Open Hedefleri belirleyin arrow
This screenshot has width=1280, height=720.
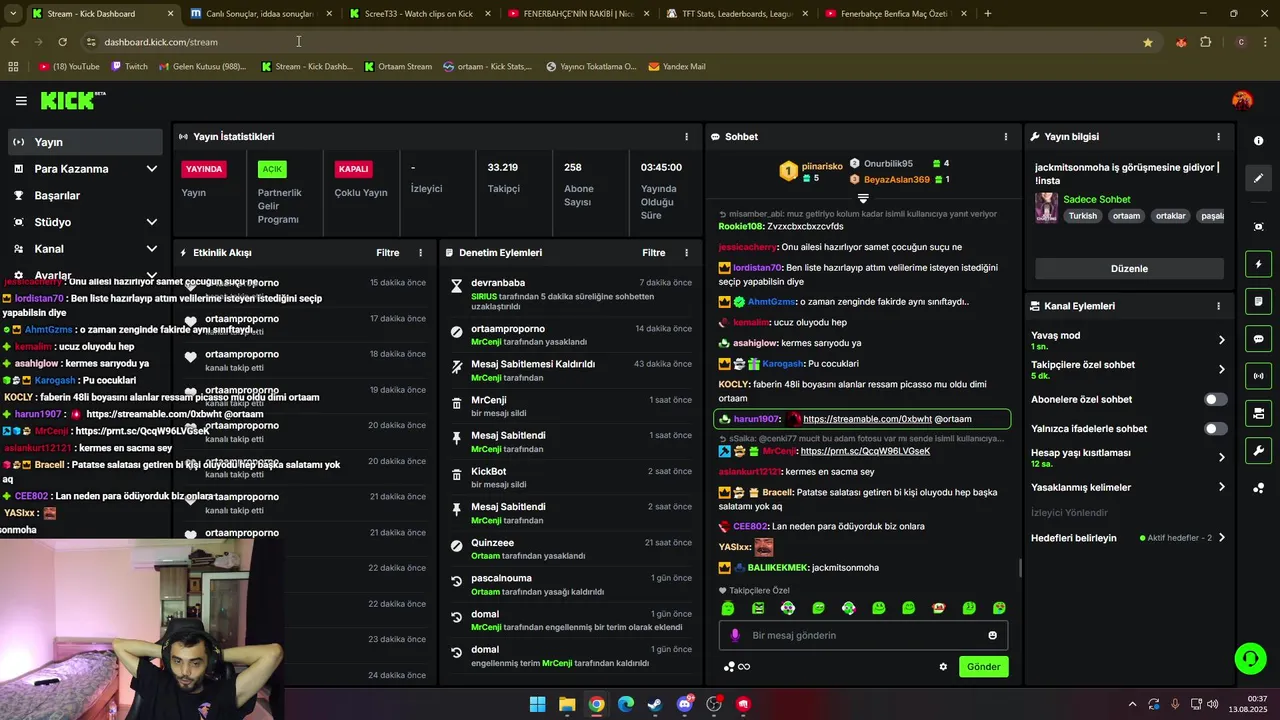click(x=1221, y=538)
